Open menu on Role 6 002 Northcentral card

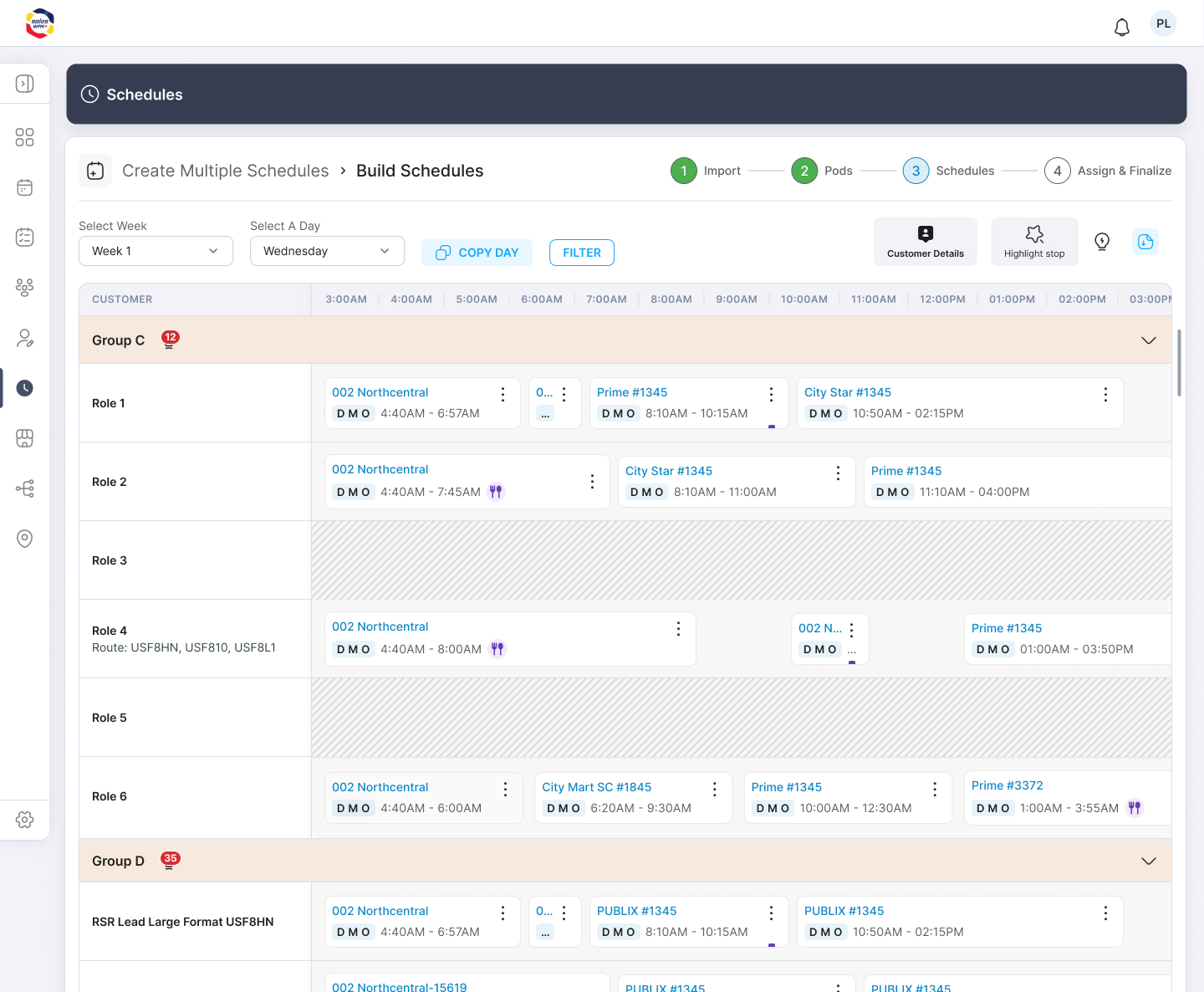[505, 789]
